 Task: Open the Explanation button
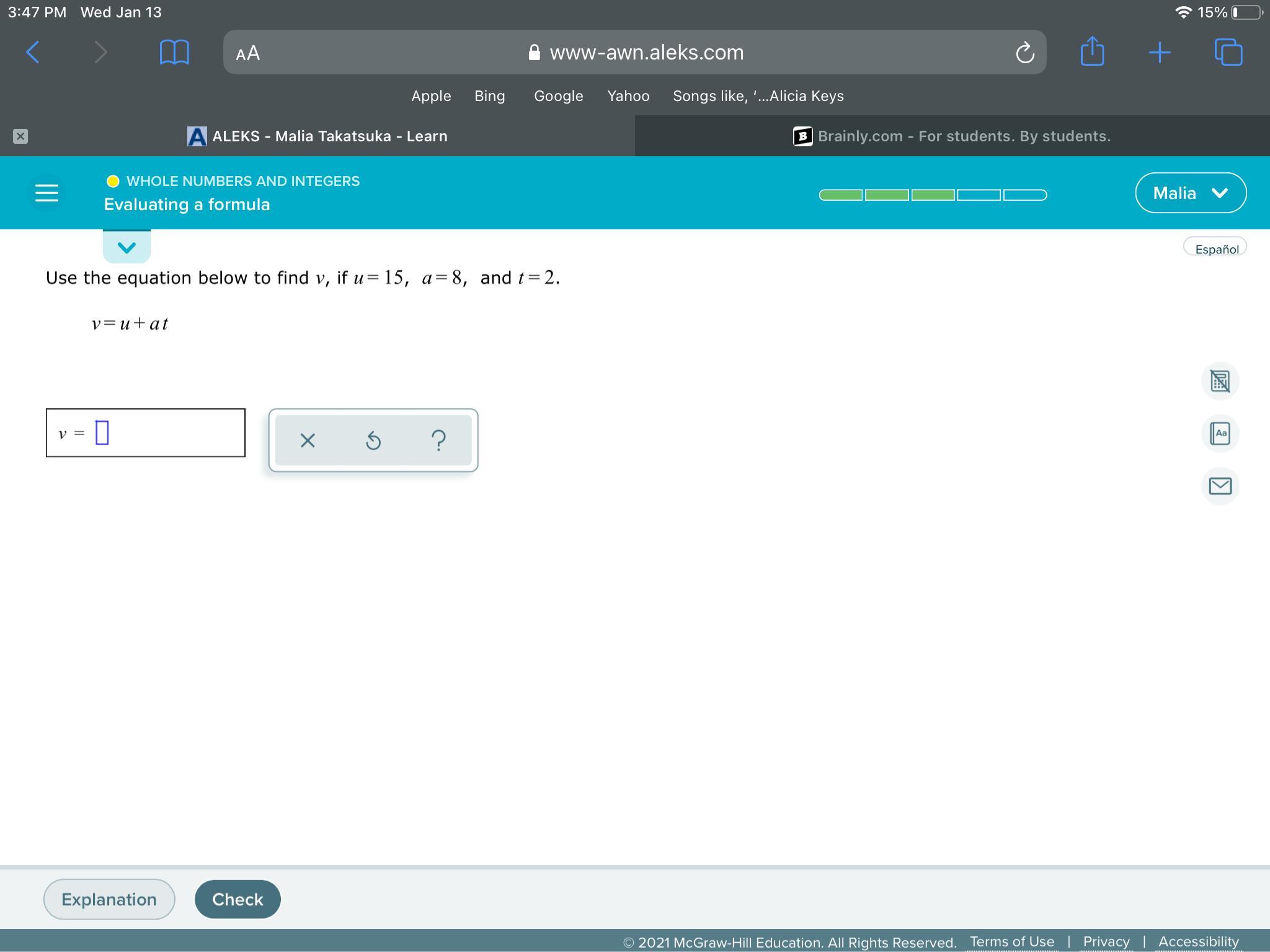tap(109, 899)
